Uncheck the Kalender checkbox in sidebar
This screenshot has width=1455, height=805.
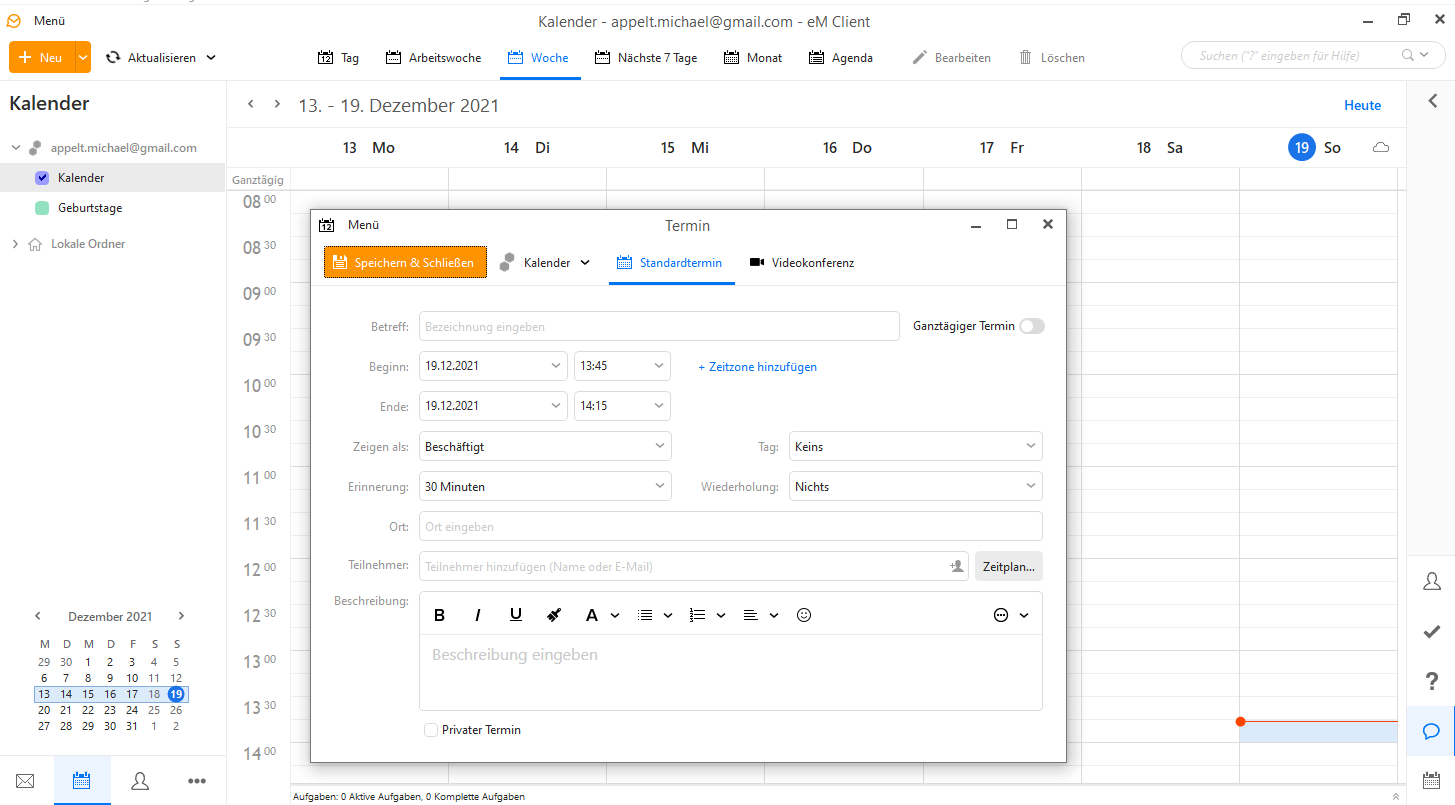42,178
